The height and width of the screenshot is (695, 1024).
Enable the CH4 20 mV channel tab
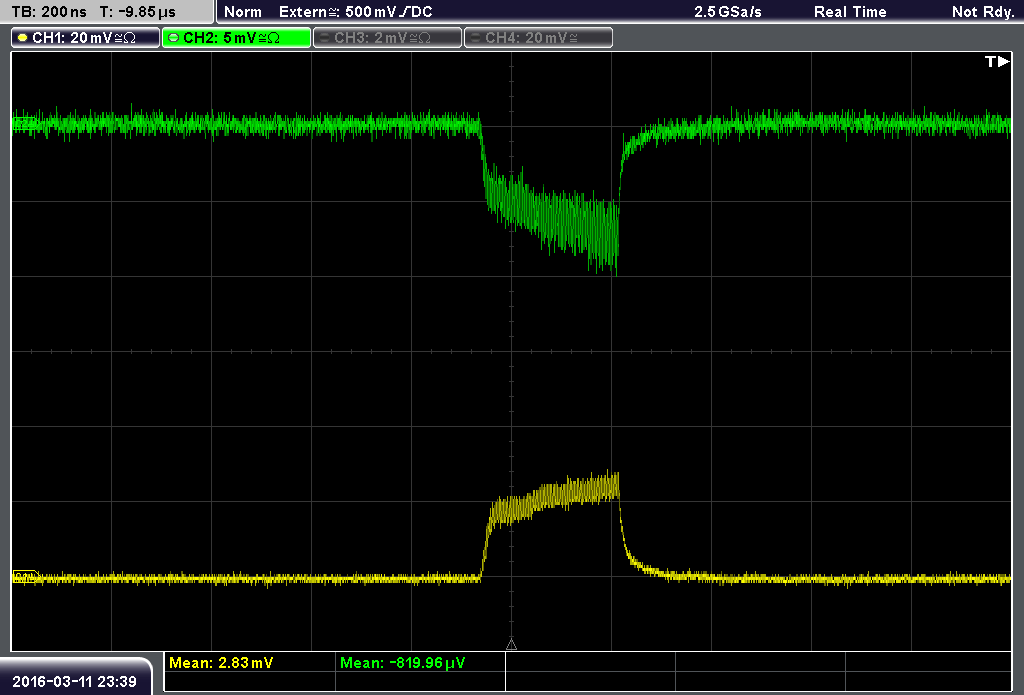point(538,38)
